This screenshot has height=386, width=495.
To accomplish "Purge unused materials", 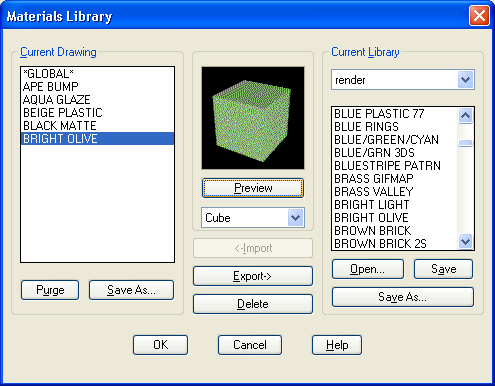I will [50, 290].
